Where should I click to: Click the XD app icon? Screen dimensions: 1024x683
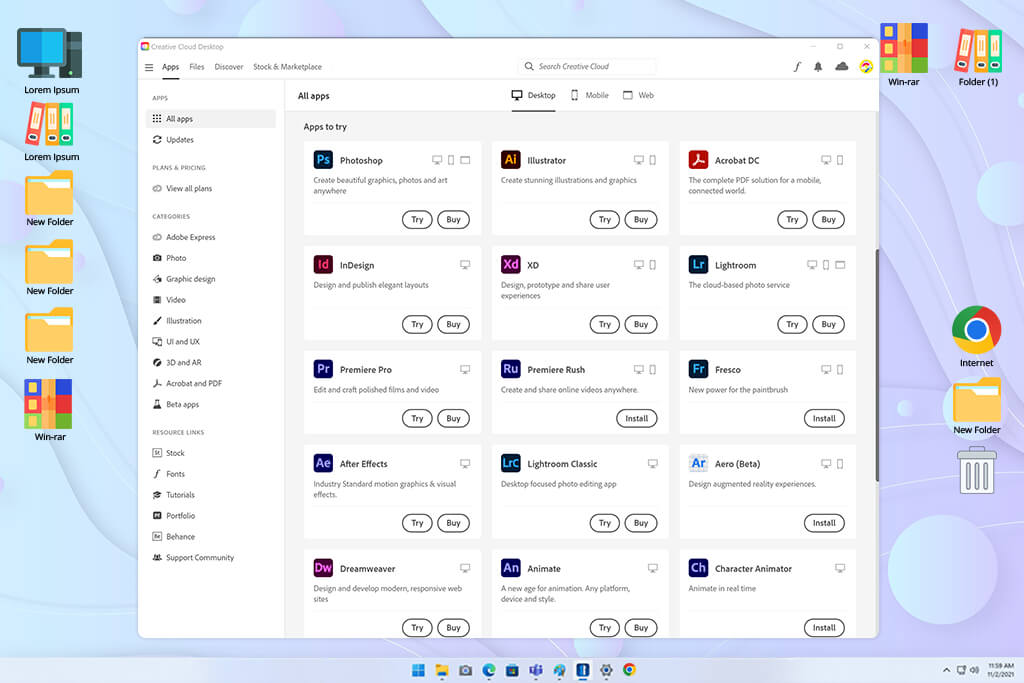pyautogui.click(x=511, y=264)
